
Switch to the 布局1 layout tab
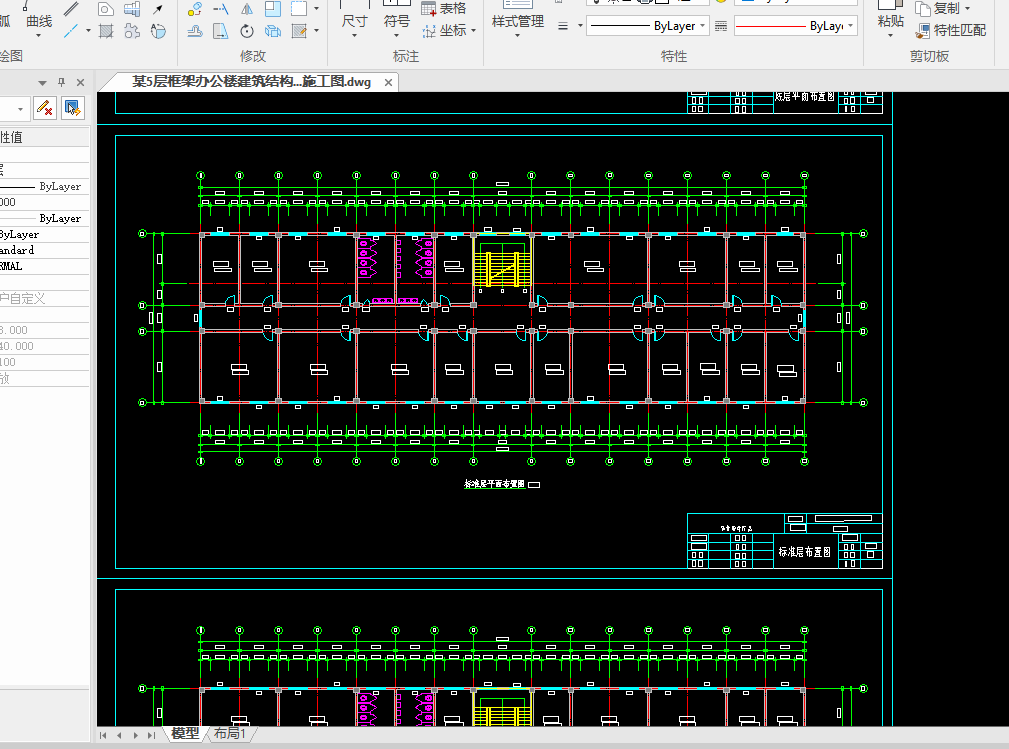[230, 734]
